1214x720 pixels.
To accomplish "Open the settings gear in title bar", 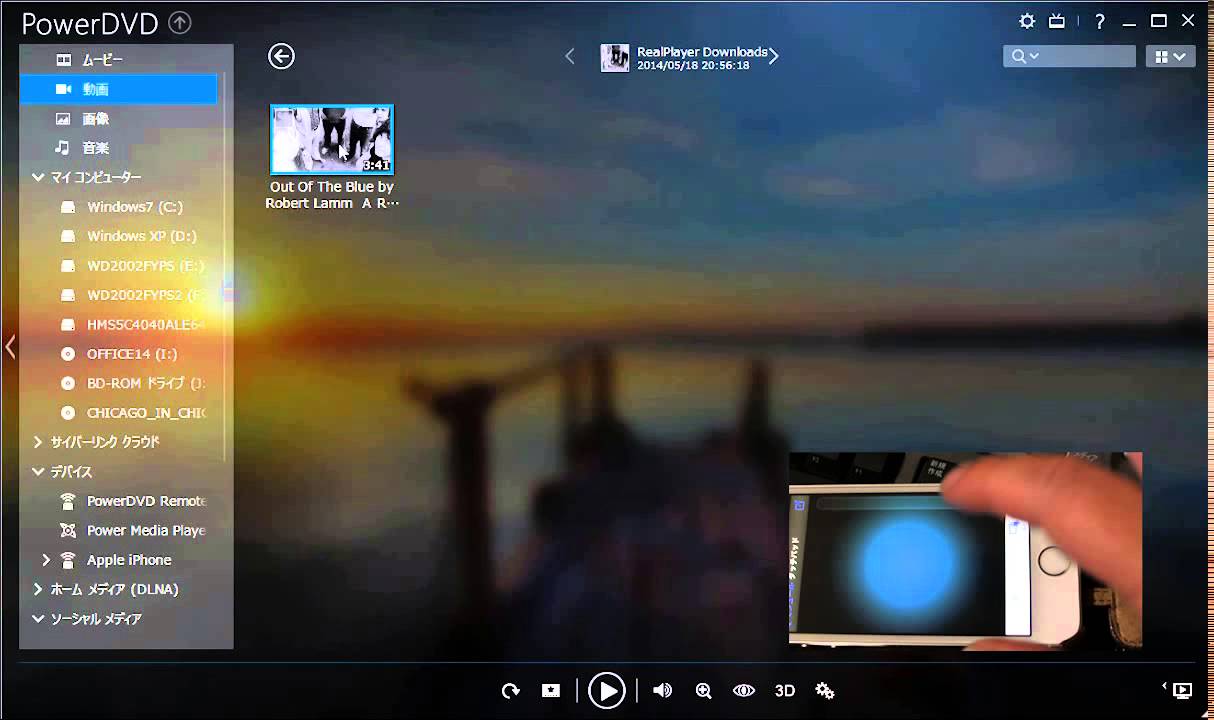I will click(1027, 21).
